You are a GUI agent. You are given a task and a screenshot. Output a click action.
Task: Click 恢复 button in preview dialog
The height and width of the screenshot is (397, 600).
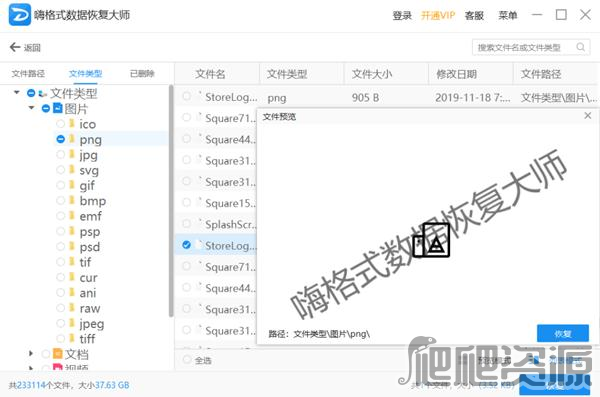562,334
